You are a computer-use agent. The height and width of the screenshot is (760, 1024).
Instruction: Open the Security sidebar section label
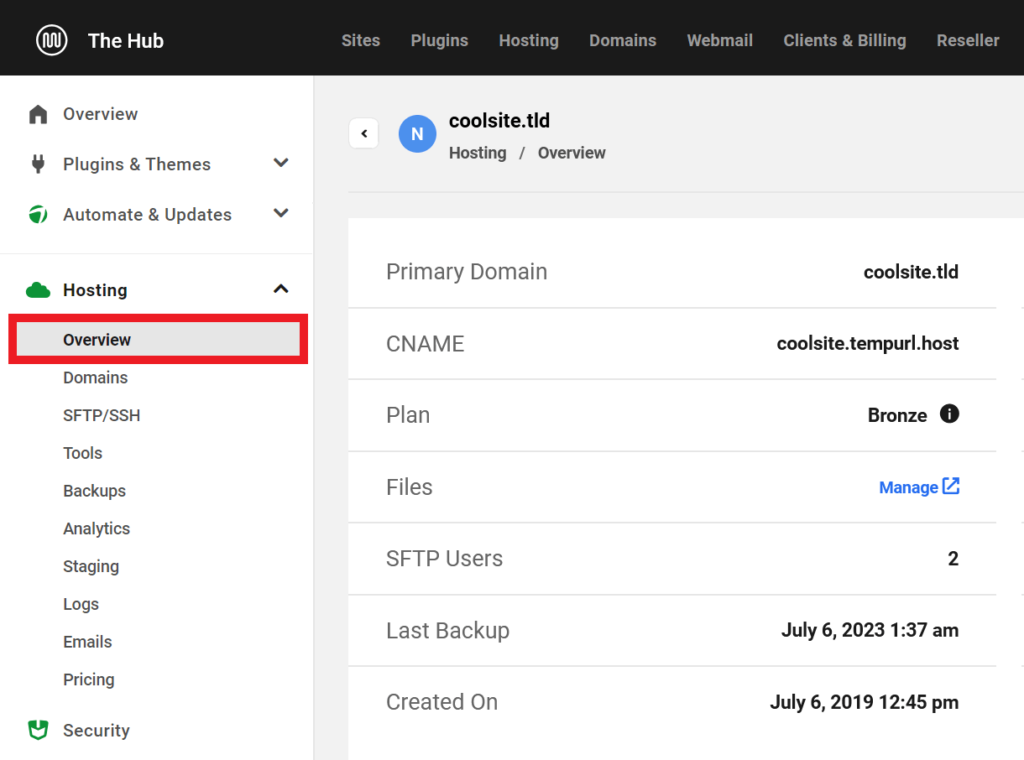pos(96,731)
